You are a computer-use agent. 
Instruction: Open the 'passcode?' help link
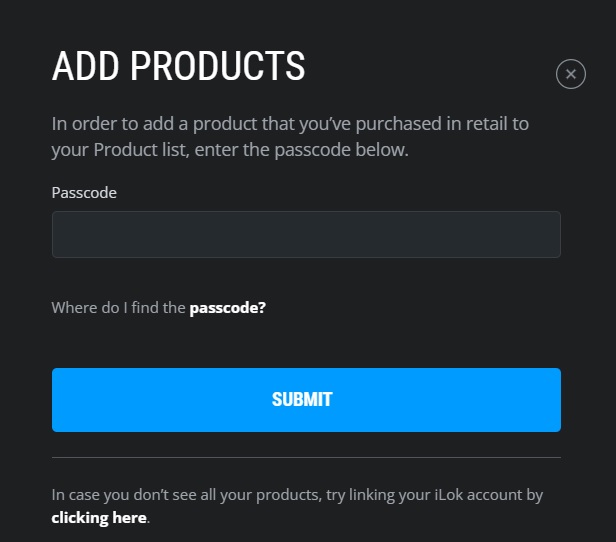(x=227, y=308)
